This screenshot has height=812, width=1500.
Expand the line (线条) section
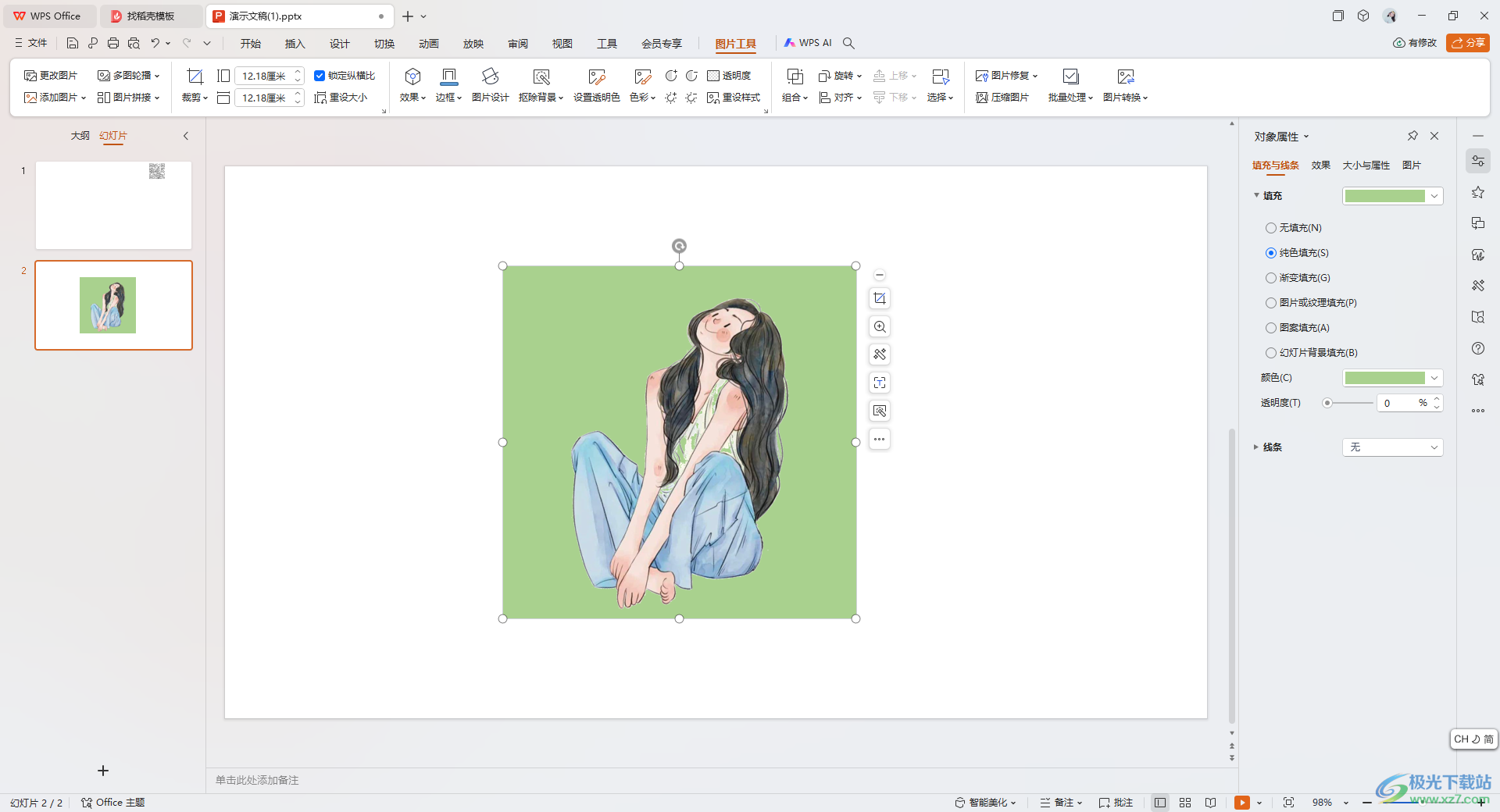coord(1256,447)
